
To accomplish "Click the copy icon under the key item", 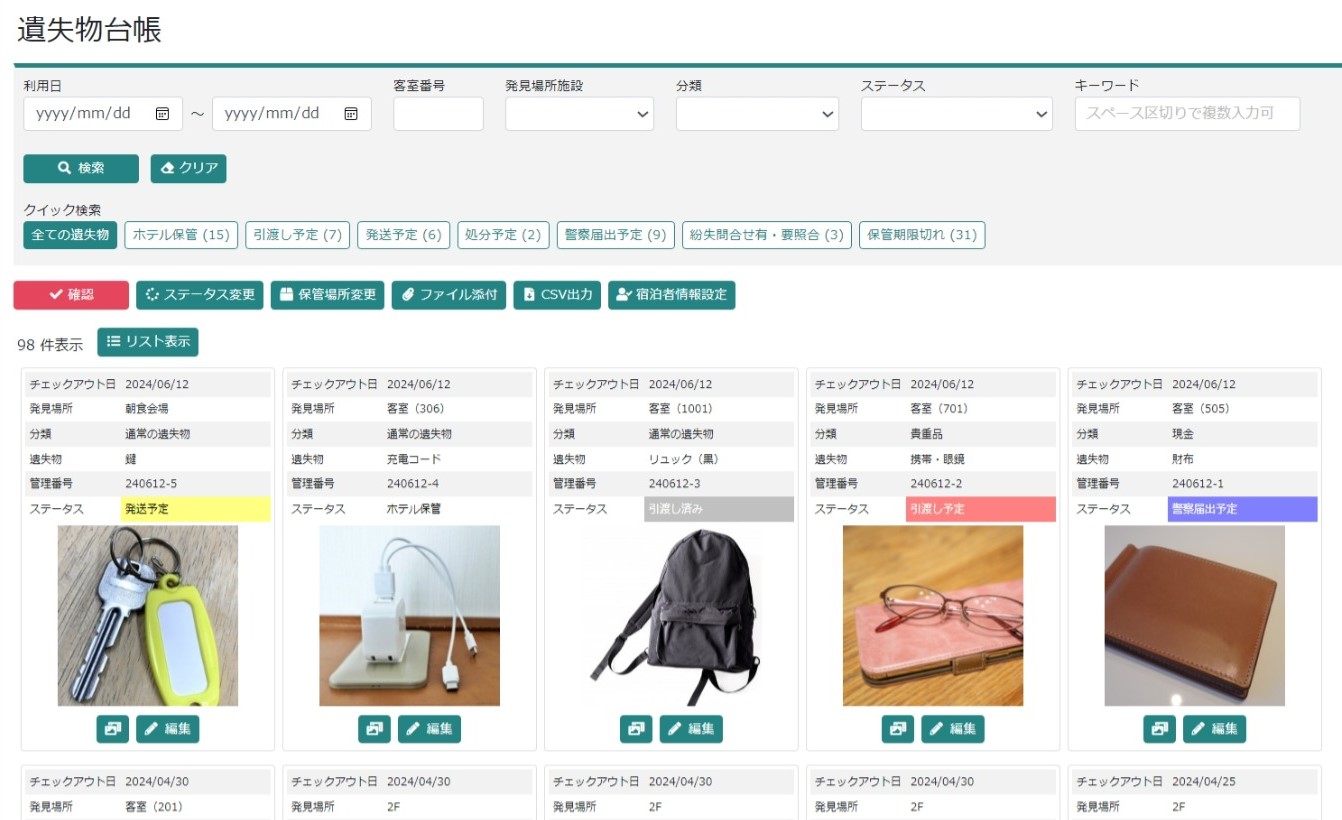I will tap(112, 729).
